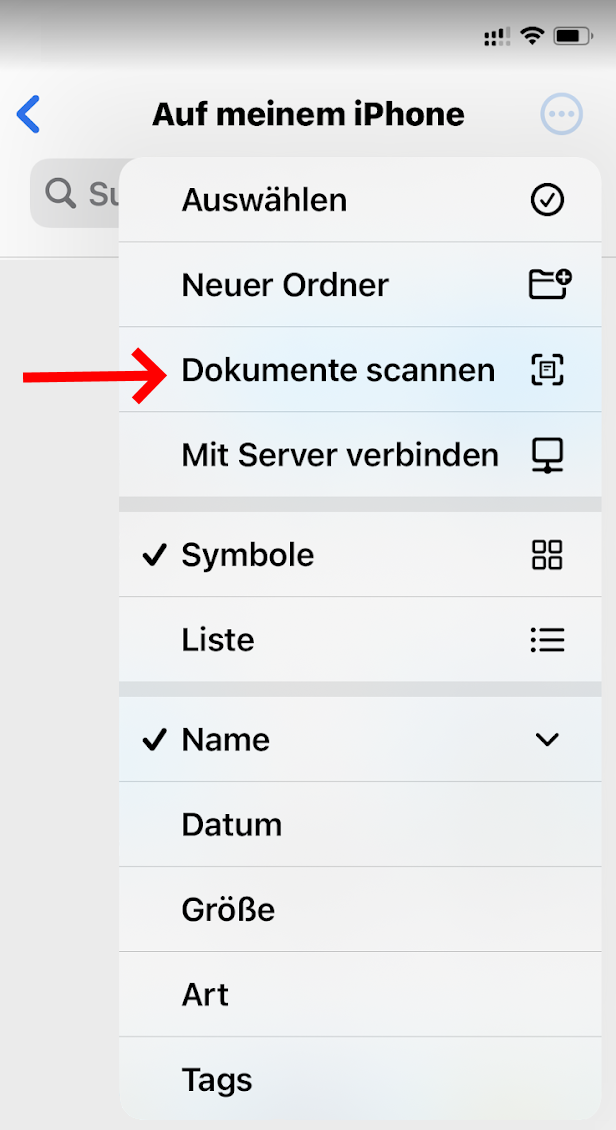Viewport: 616px width, 1130px height.
Task: Choose Dokumente scannen menu entry
Action: pos(338,370)
